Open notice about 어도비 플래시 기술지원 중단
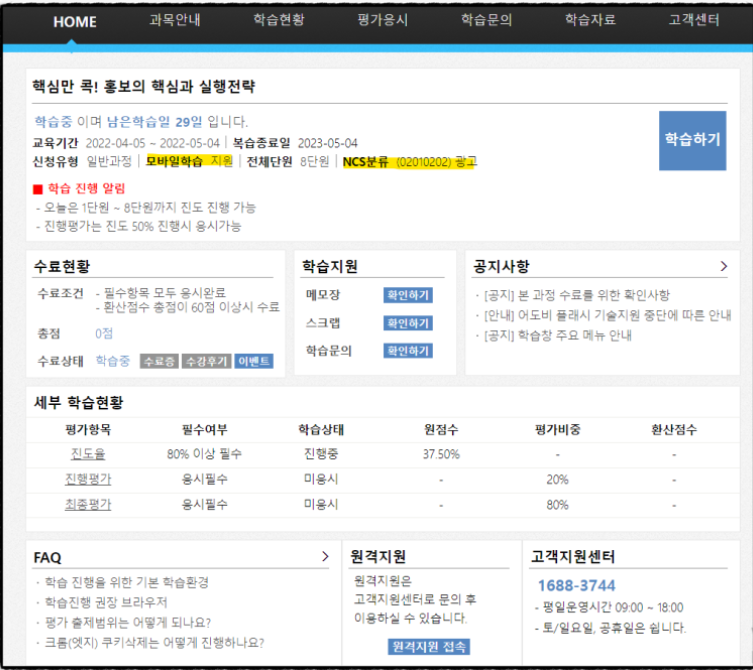 point(607,315)
